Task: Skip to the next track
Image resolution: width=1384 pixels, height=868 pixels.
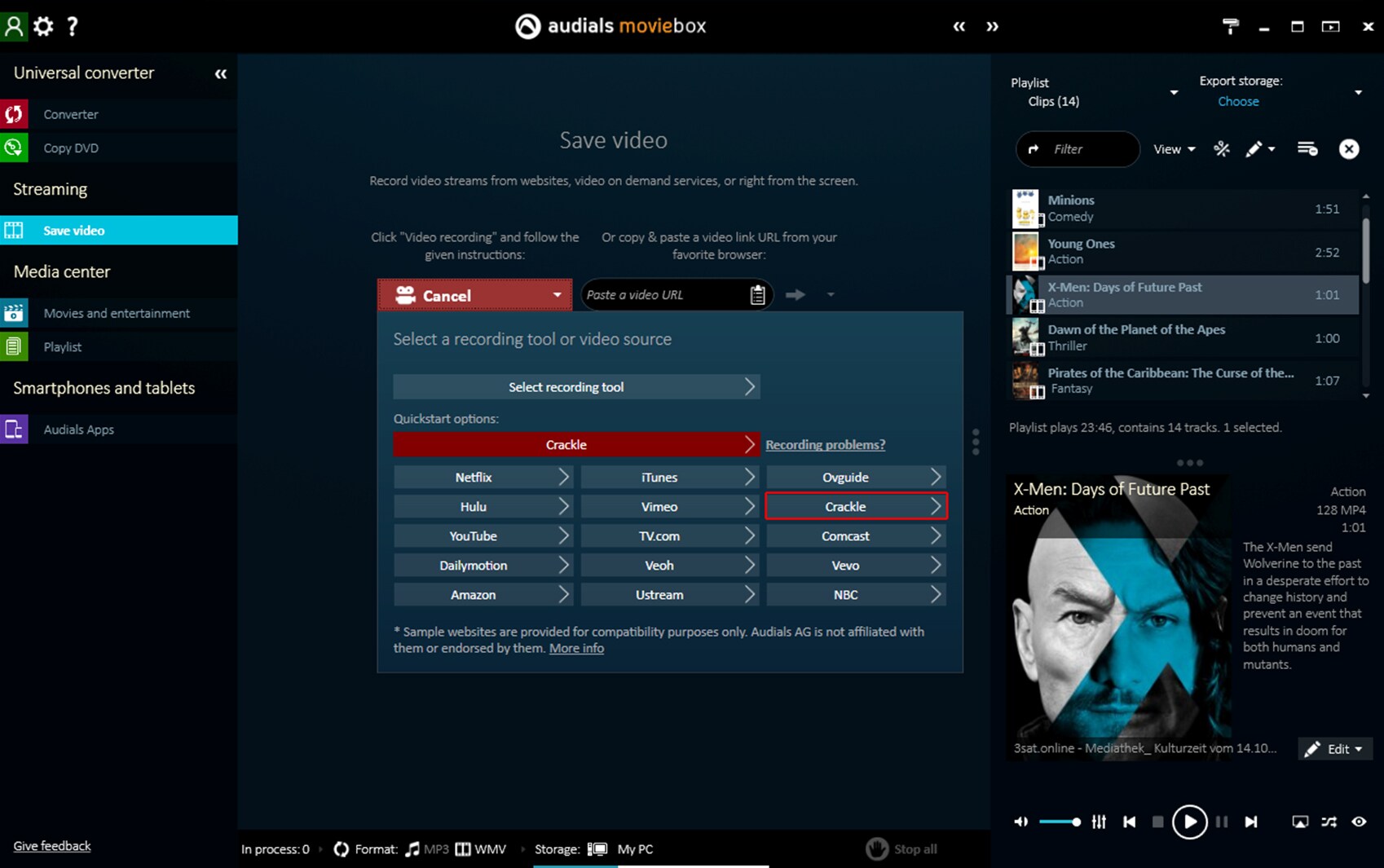Action: (x=1251, y=822)
